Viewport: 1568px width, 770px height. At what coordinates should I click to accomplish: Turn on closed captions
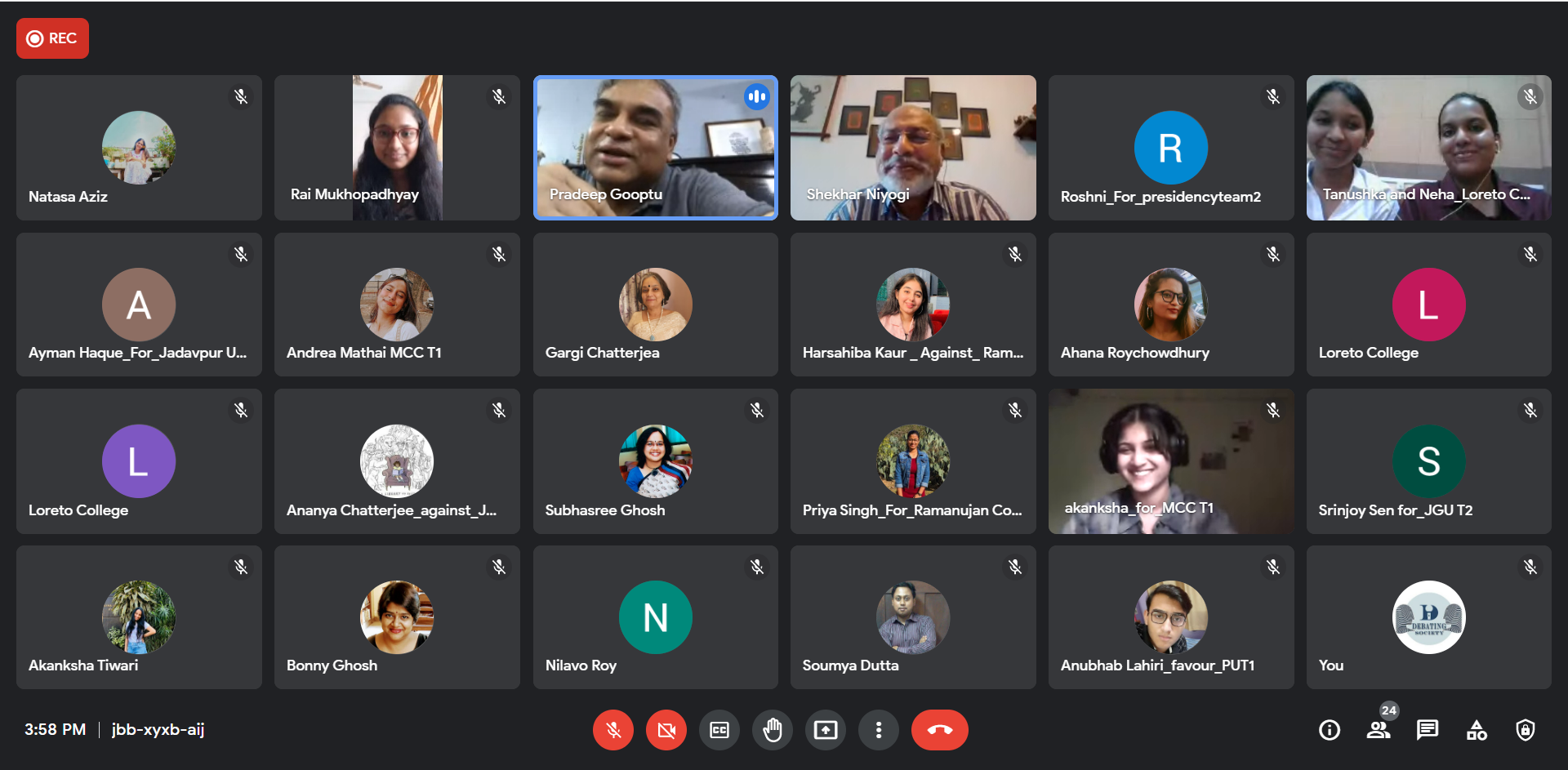click(x=719, y=730)
